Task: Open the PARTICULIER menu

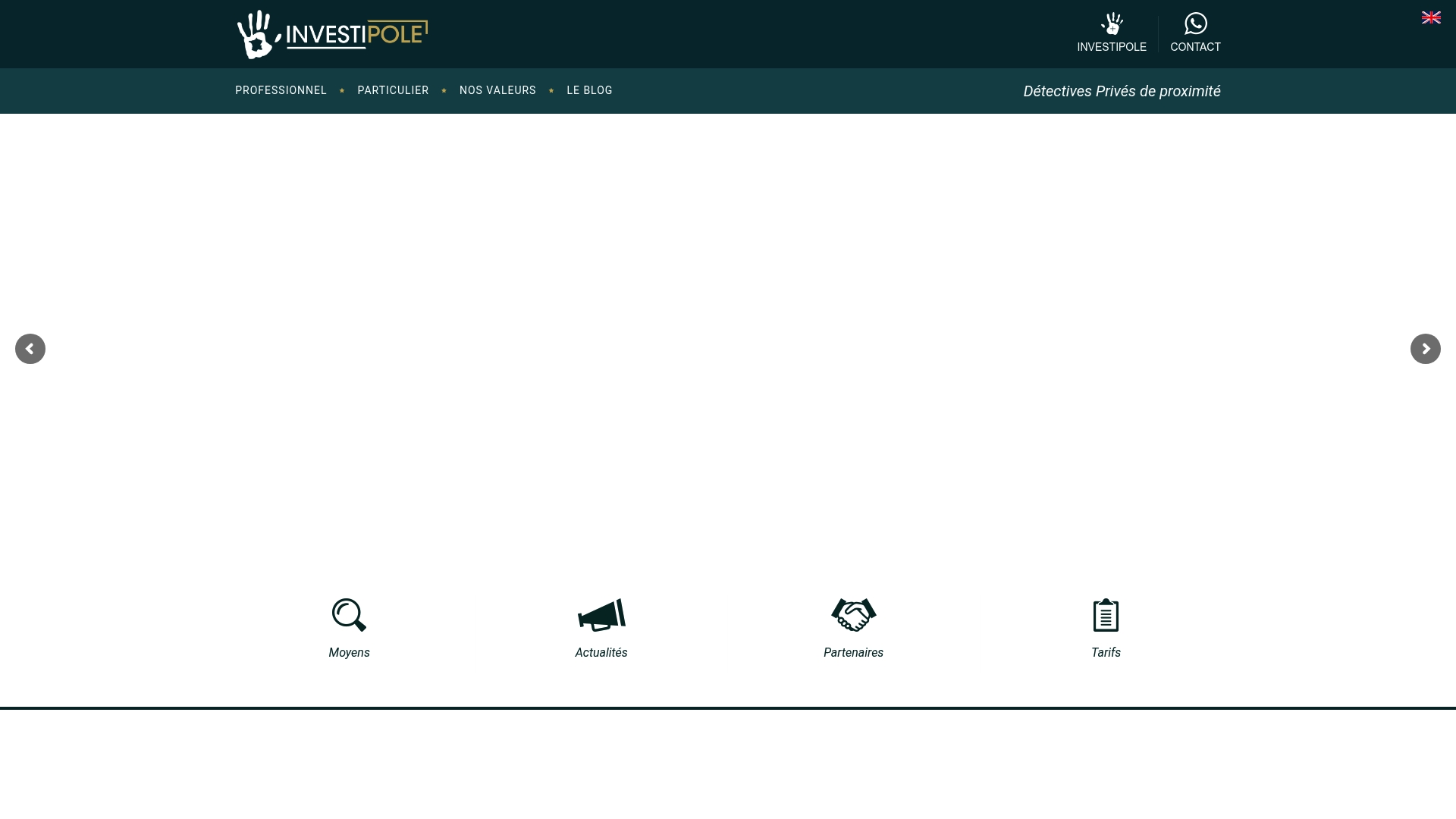Action: pos(393,90)
